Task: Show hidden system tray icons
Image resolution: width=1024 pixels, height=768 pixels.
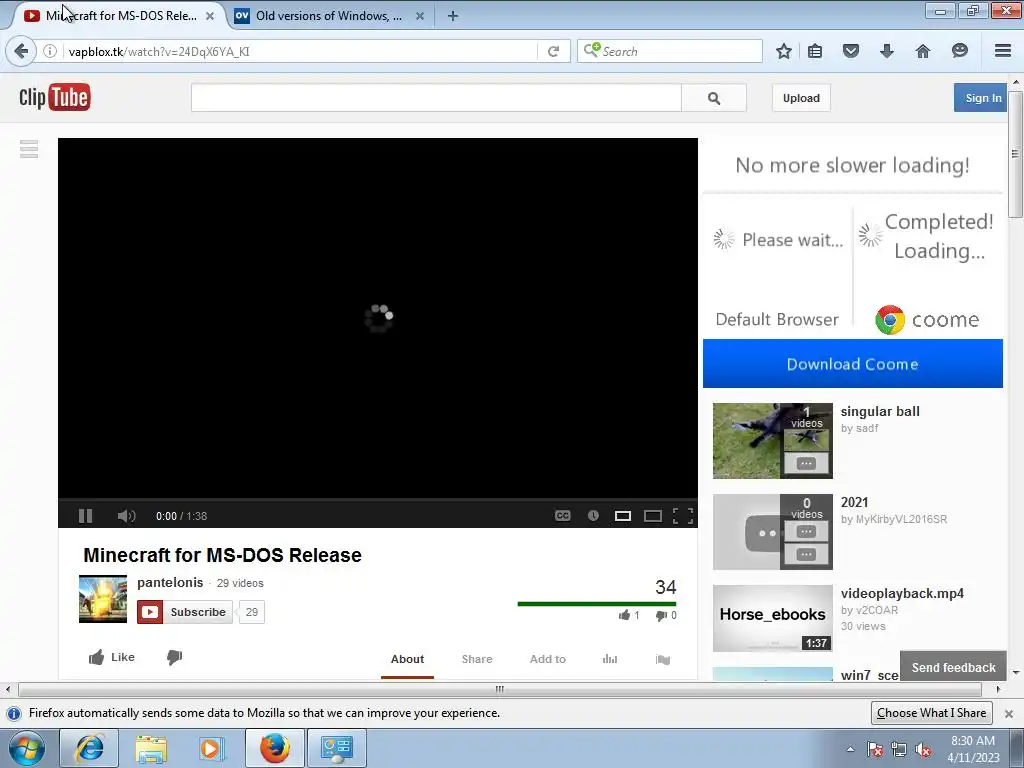Action: coord(850,749)
